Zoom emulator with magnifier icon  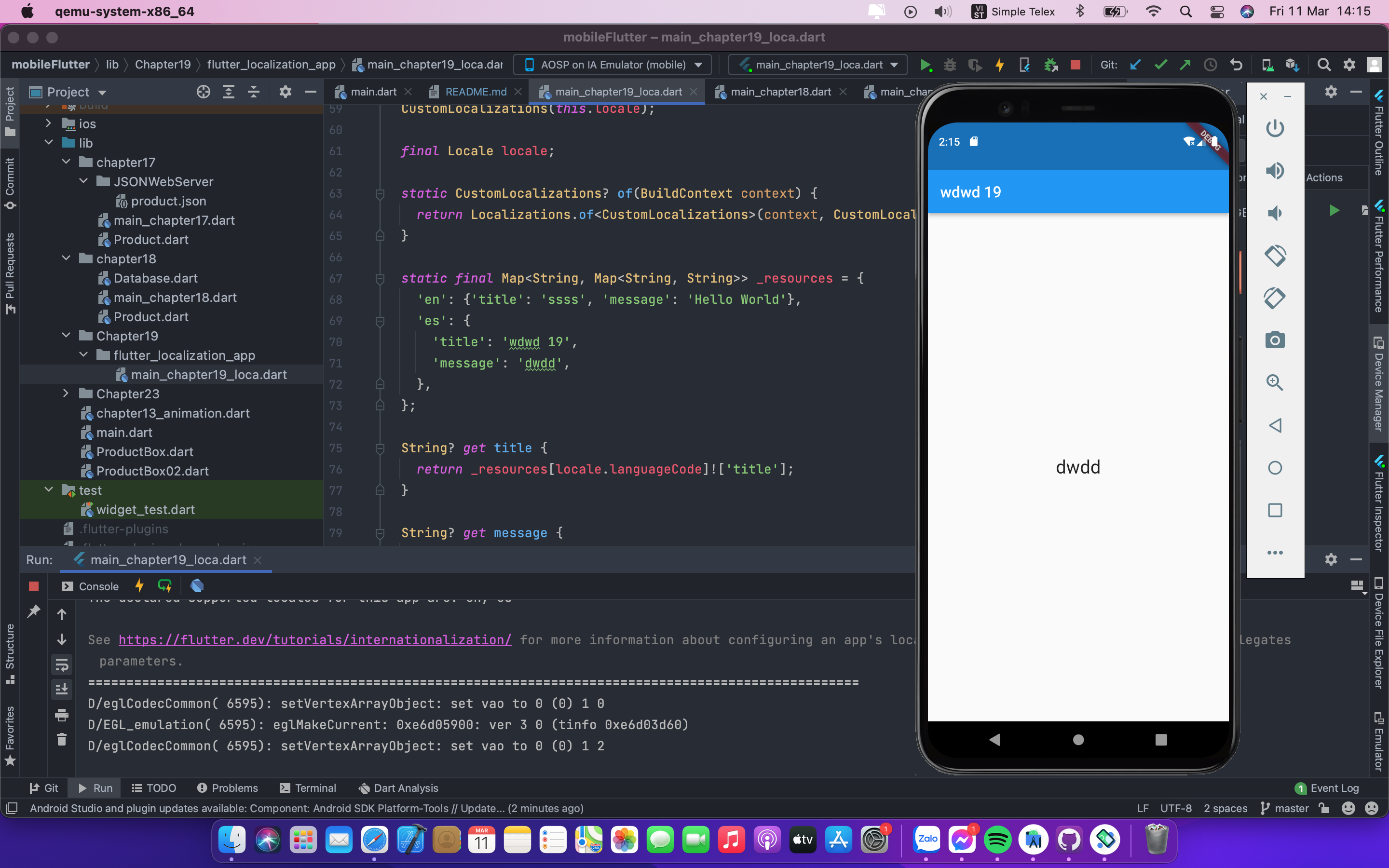click(x=1275, y=382)
